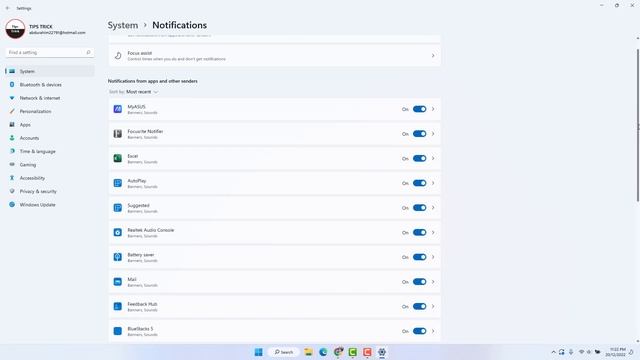This screenshot has height=360, width=640.
Task: Click the Focusrite Notifier app icon
Action: 118,134
